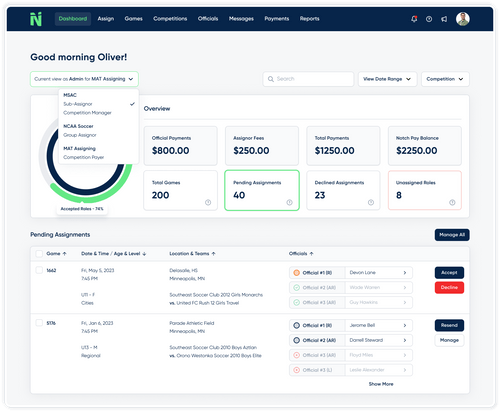Click the info icon on Total Games card

click(208, 202)
